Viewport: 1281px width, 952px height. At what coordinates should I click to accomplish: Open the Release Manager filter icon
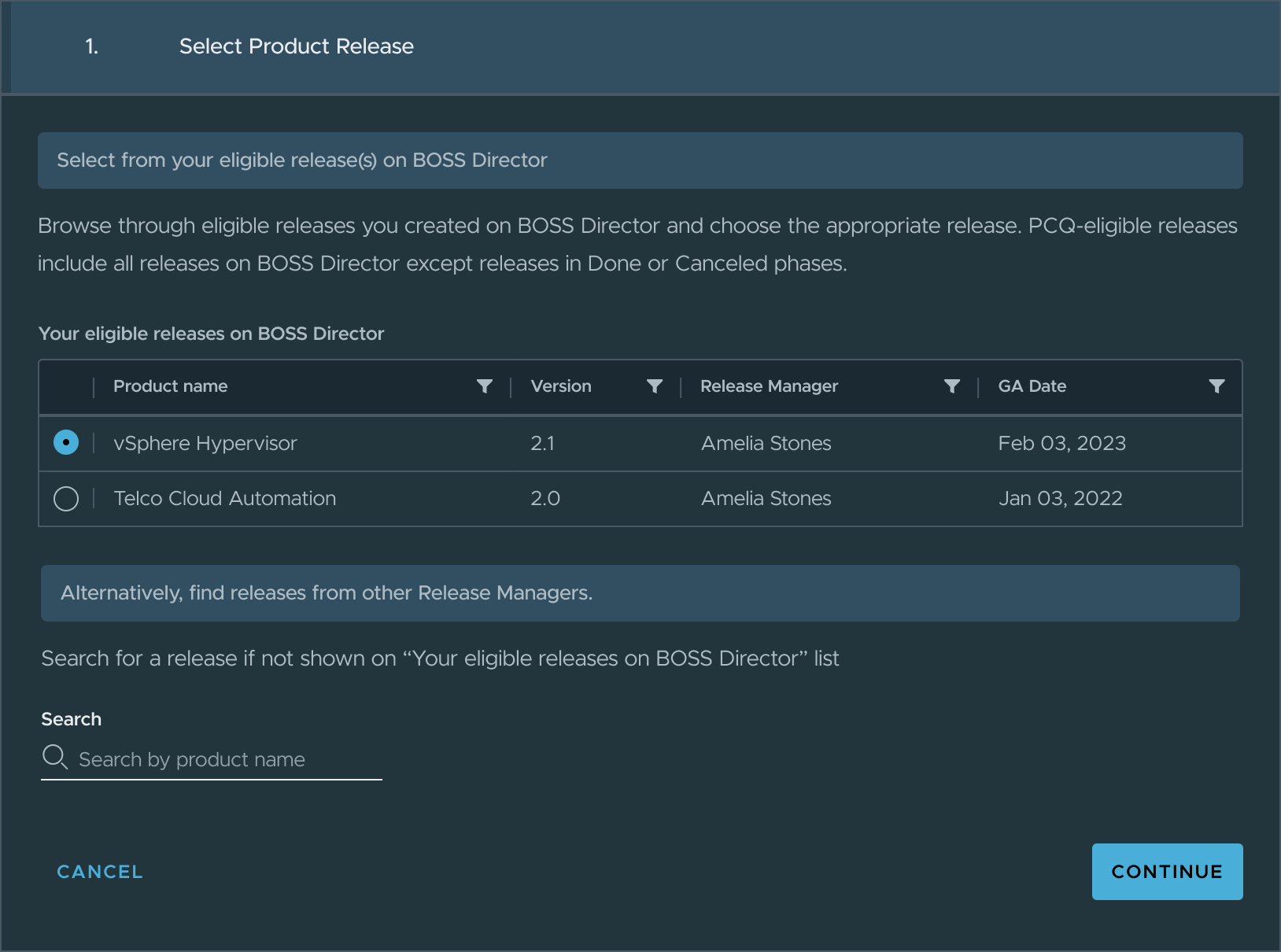[952, 386]
